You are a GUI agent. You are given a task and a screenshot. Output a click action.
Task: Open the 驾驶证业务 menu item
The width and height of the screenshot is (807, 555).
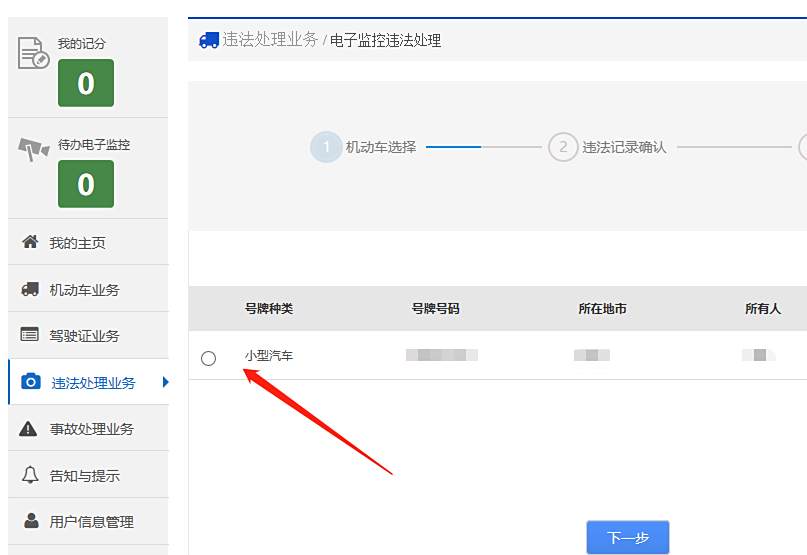tap(88, 335)
